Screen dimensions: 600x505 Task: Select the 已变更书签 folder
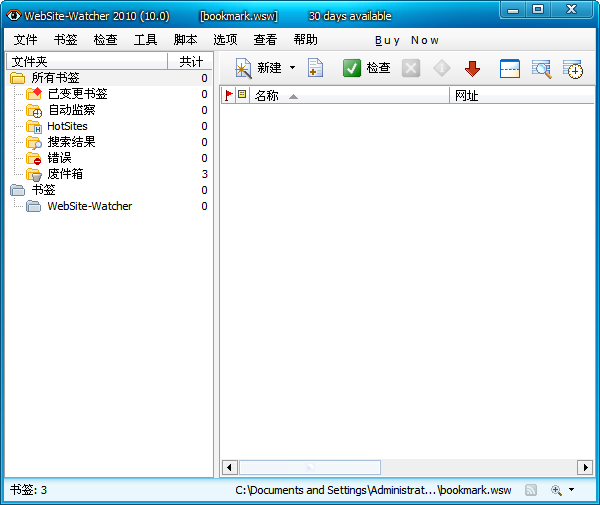pyautogui.click(x=77, y=94)
